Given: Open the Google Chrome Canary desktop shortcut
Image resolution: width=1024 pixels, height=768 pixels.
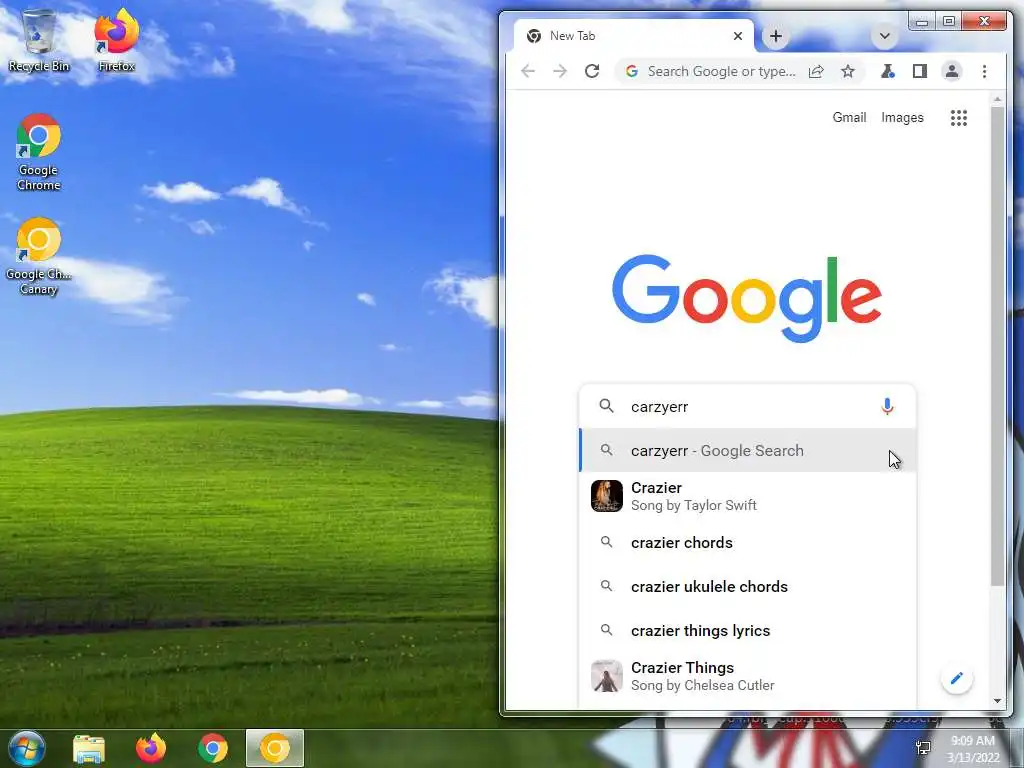Looking at the screenshot, I should pyautogui.click(x=39, y=257).
